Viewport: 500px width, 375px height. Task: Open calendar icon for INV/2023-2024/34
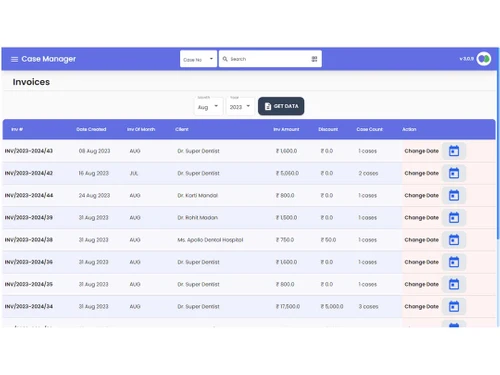click(454, 307)
